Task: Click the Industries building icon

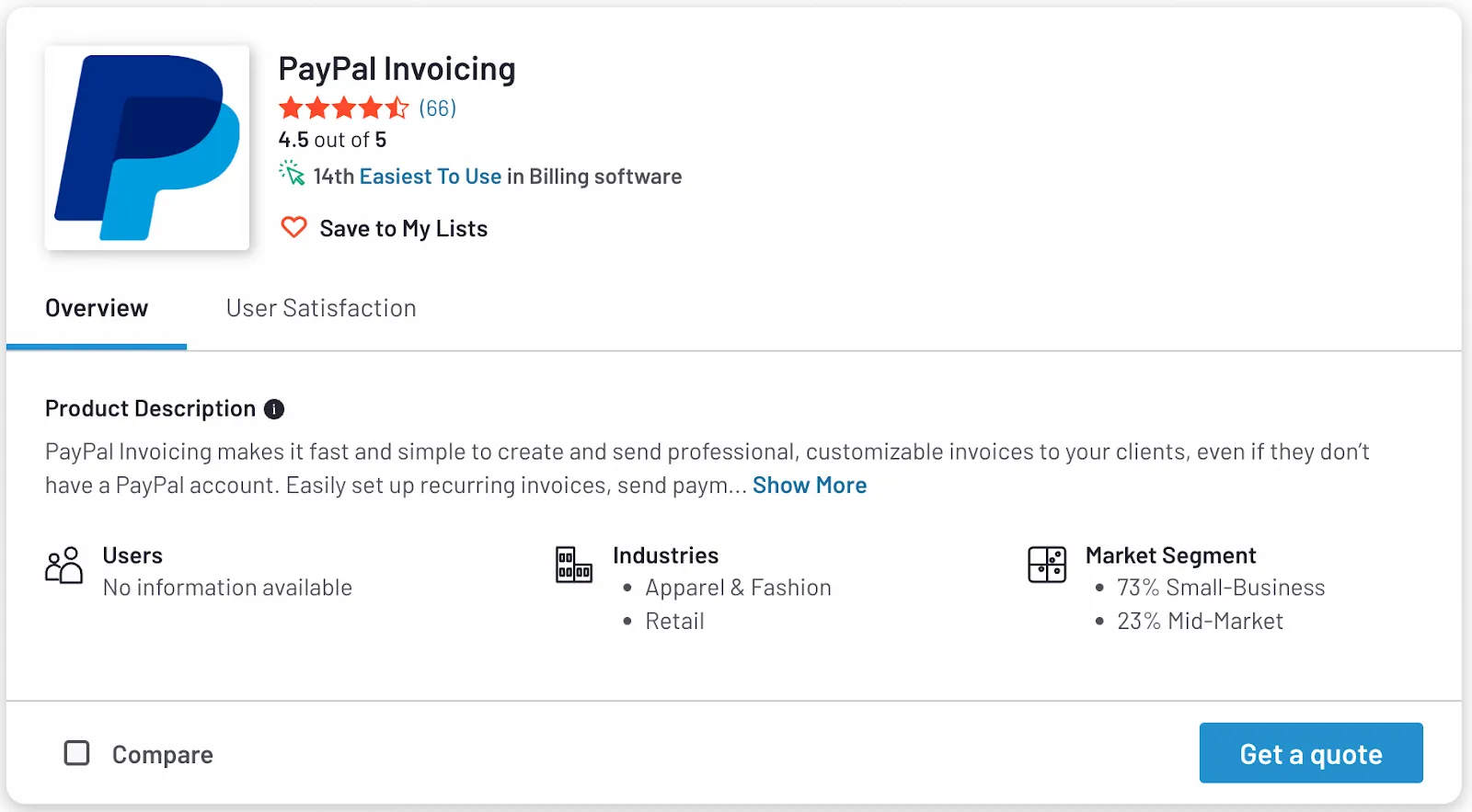Action: (574, 565)
